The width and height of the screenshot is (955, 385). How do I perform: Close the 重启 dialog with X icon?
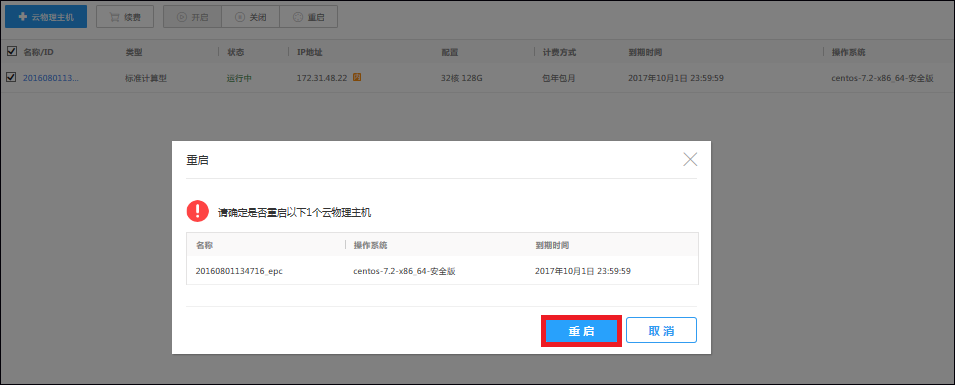pyautogui.click(x=690, y=160)
